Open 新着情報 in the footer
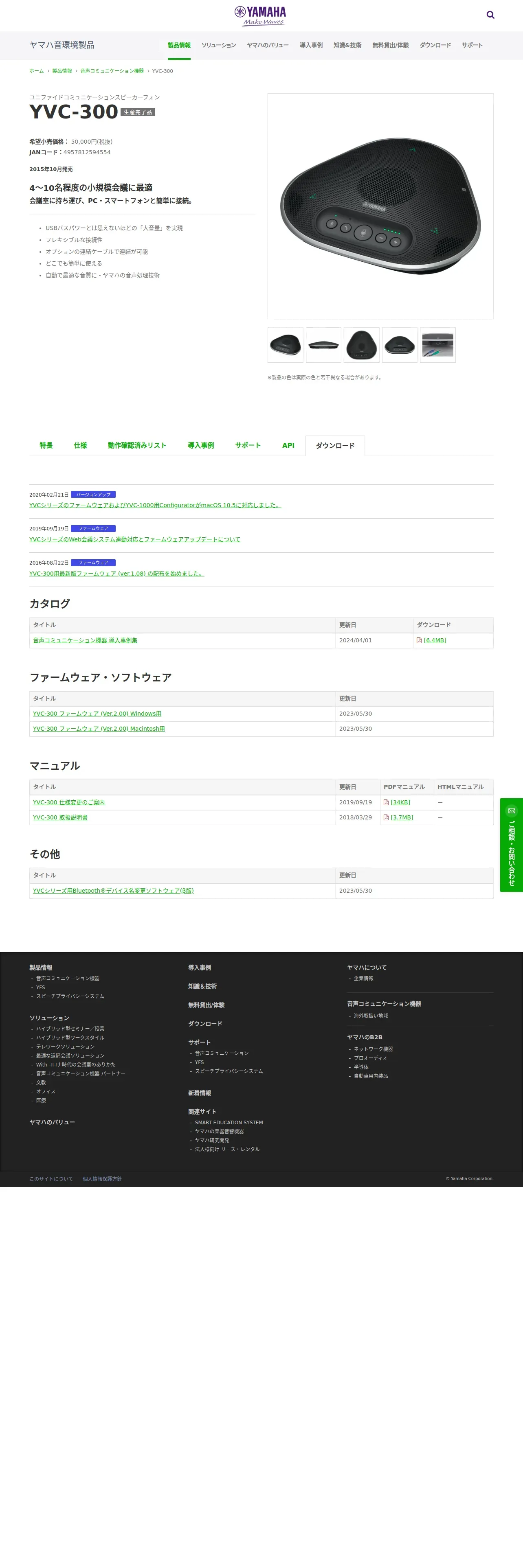 200,1093
